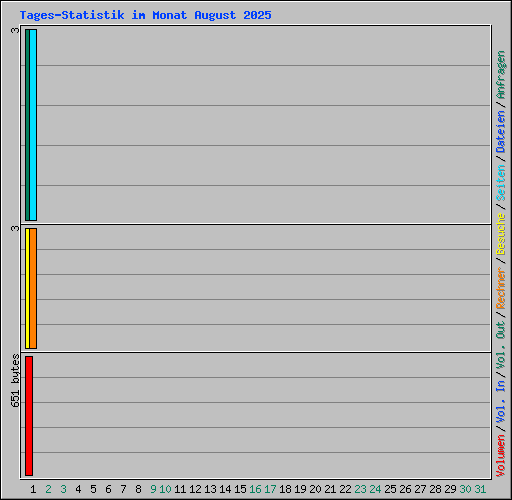The height and width of the screenshot is (500, 512).
Task: Click day label 19 on x-axis
Action: coord(300,489)
